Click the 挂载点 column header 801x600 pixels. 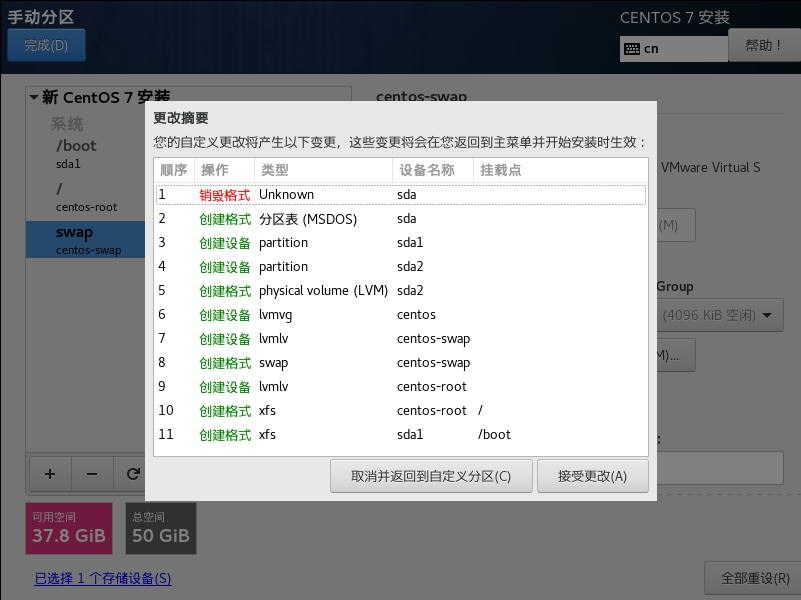[560, 170]
